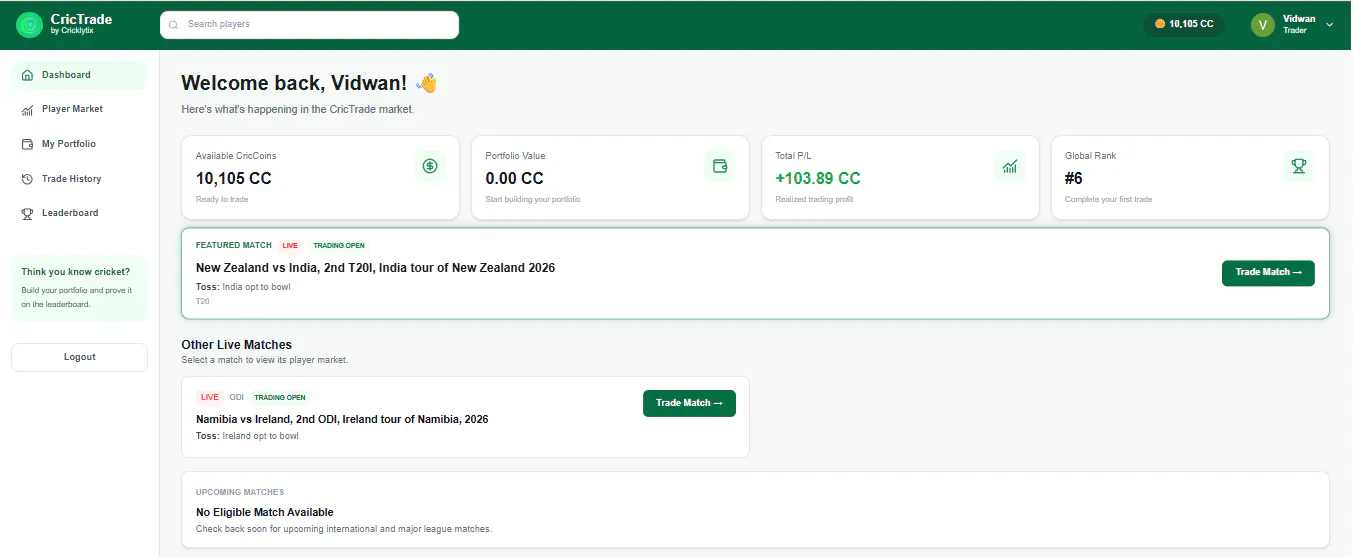1353x557 pixels.
Task: Open My Portfolio from the sidebar
Action: click(x=79, y=144)
